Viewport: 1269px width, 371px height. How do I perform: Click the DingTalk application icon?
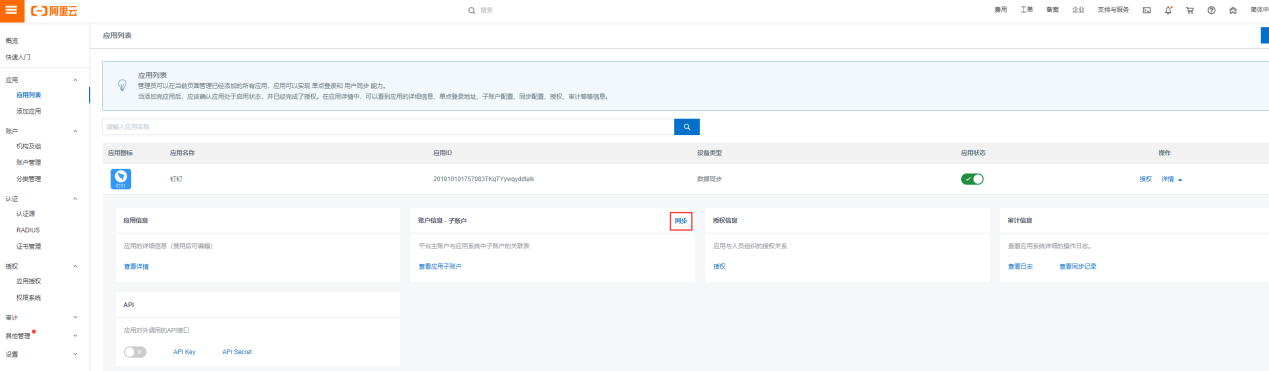[x=121, y=179]
